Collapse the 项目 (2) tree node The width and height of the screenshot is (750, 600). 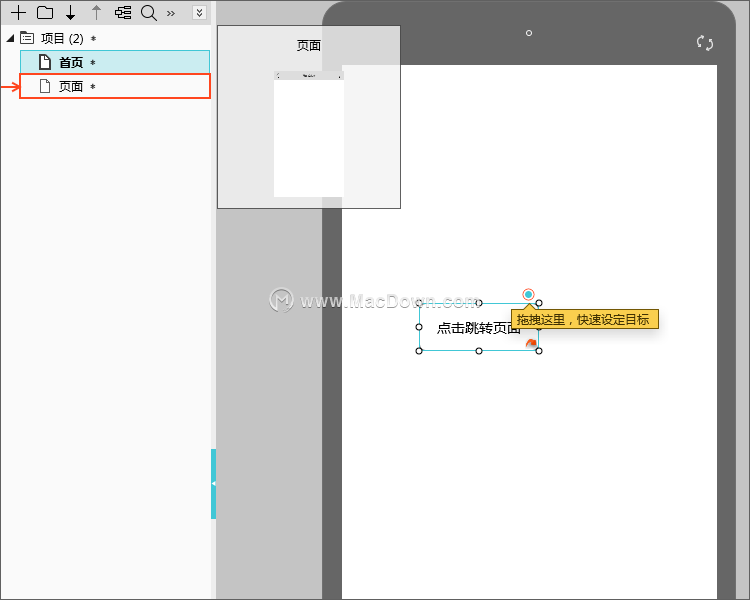click(10, 38)
